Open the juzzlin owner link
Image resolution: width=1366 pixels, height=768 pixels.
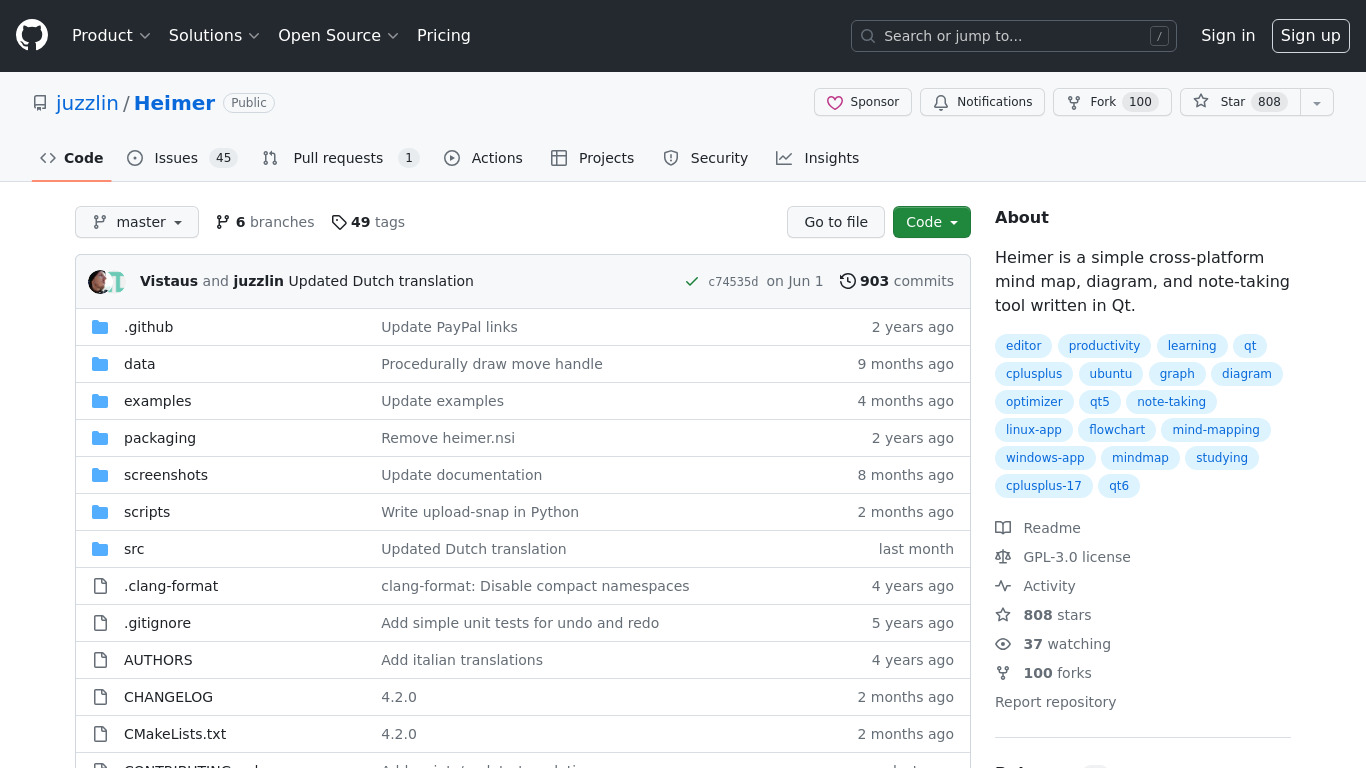point(87,103)
